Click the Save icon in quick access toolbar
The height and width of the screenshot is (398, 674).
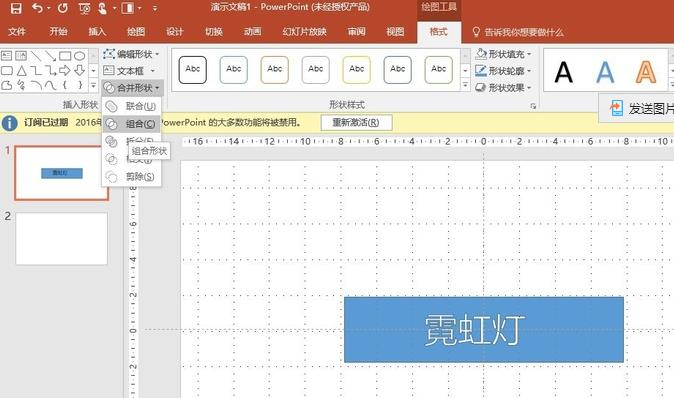[16, 8]
